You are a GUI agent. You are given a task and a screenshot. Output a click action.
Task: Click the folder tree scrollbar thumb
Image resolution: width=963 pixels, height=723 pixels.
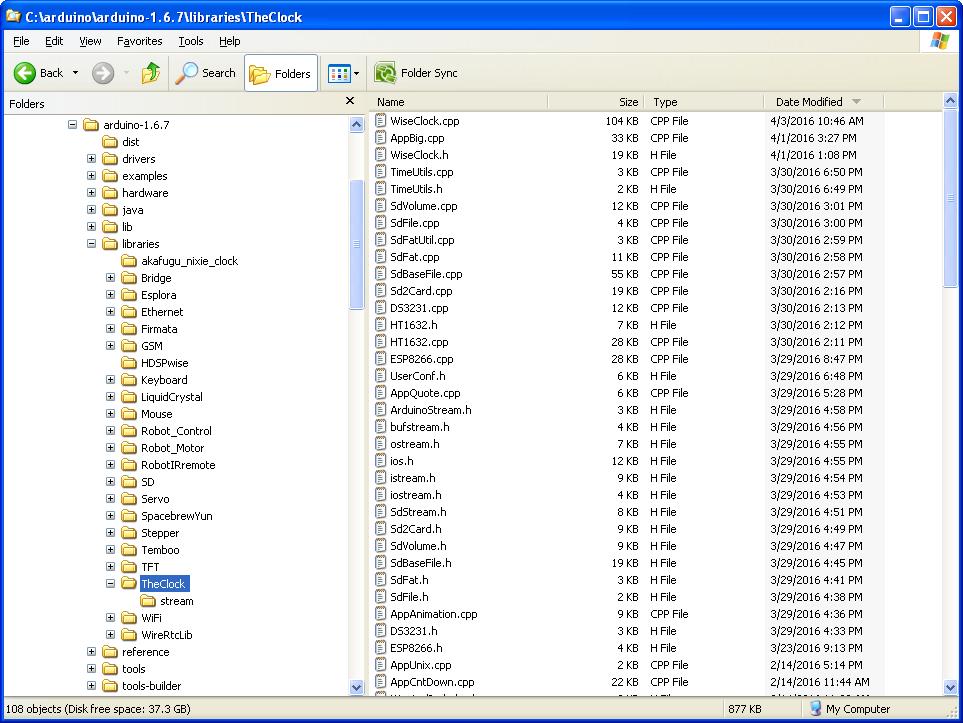click(356, 244)
